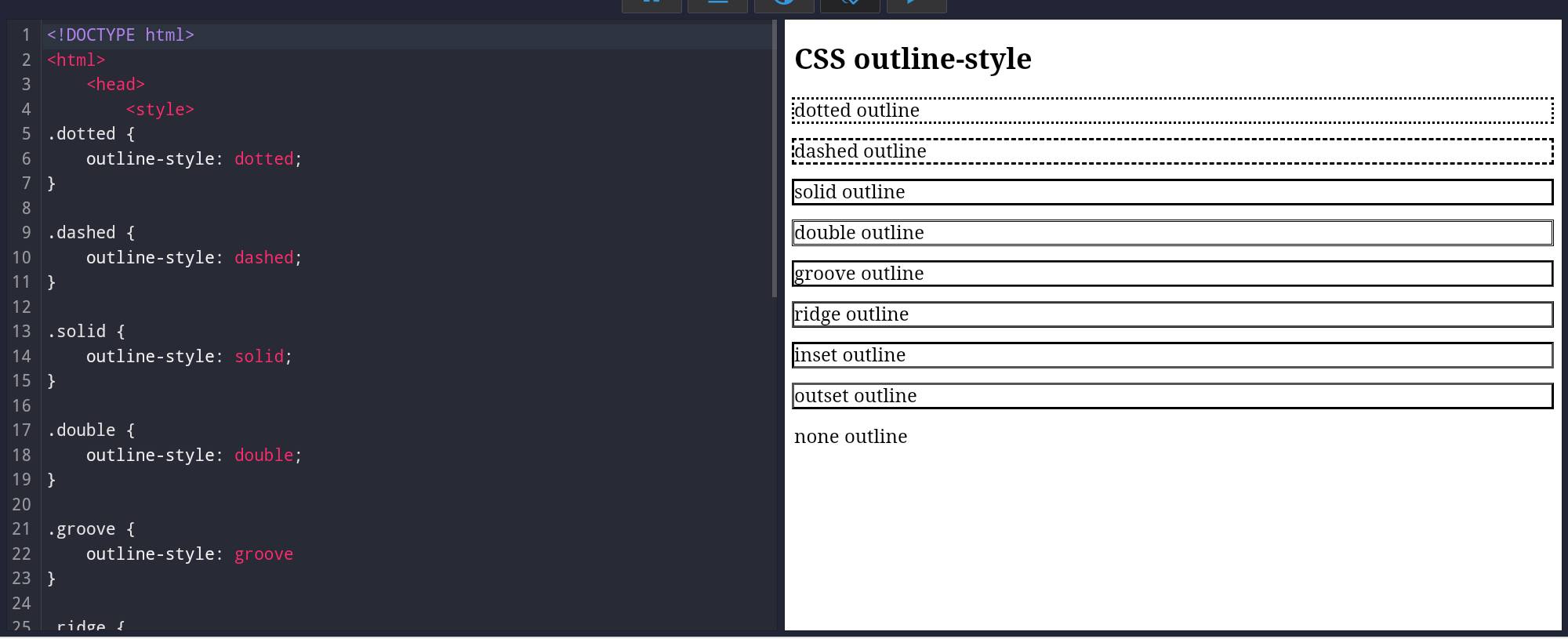Click the 'dashed outline' box in preview
1568x639 pixels.
[x=1173, y=151]
